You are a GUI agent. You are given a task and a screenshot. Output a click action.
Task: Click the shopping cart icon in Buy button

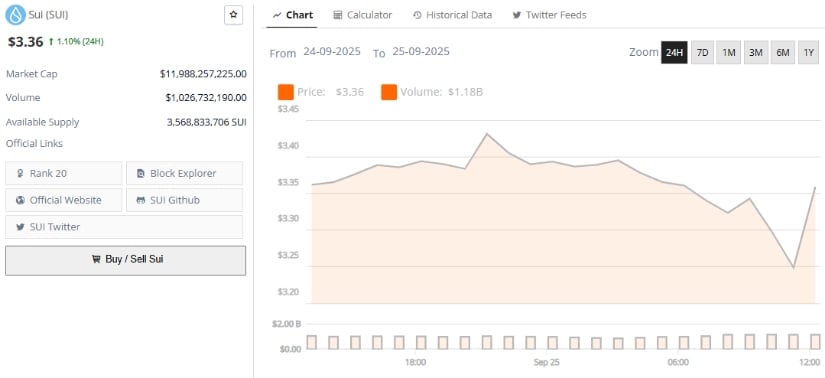point(96,259)
